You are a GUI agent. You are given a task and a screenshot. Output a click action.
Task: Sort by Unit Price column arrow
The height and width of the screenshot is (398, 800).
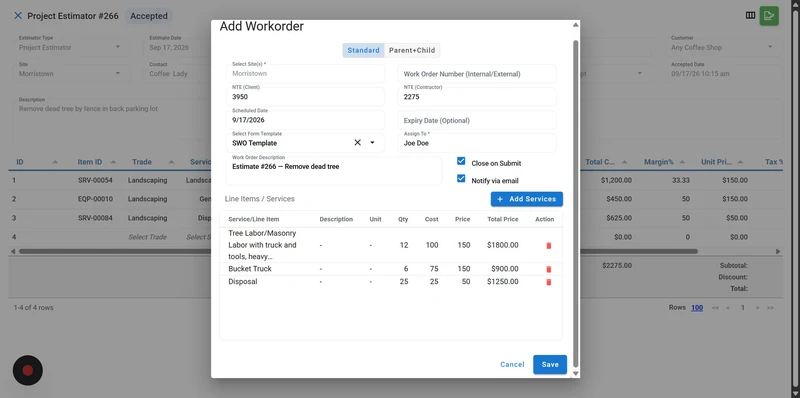coord(740,162)
